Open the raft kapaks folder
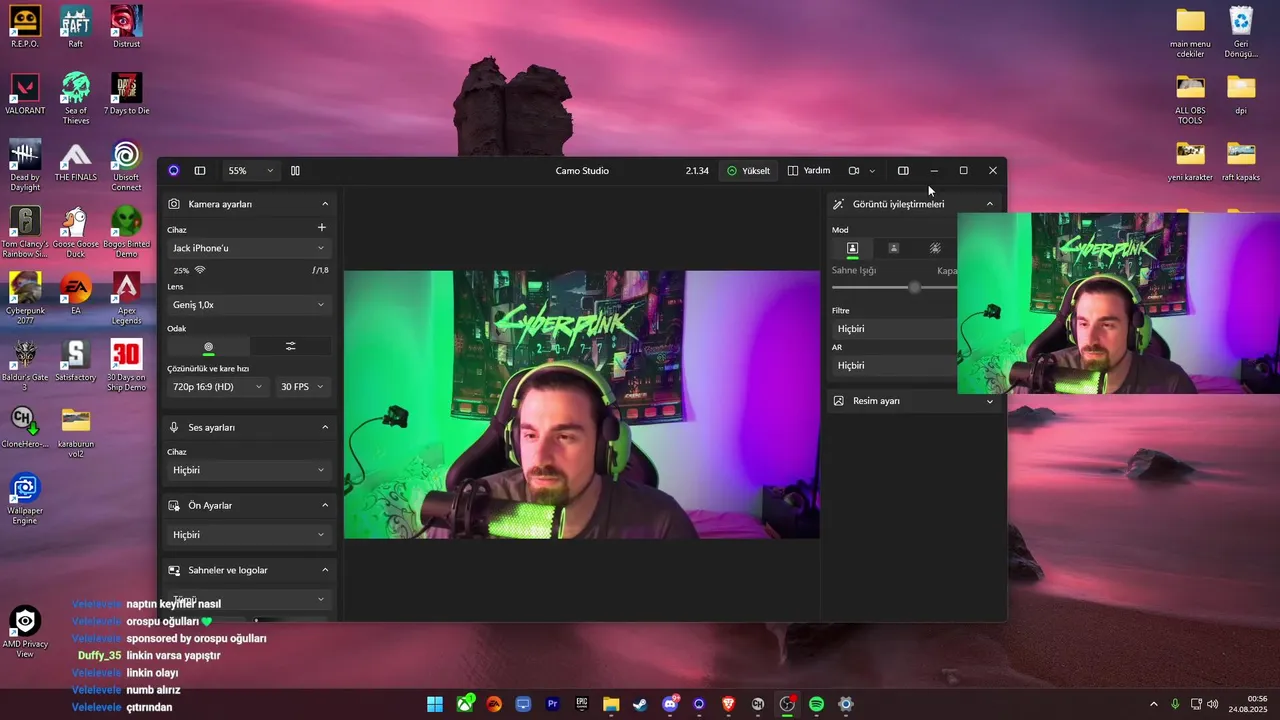Screen dimensions: 1280x720 click(x=1241, y=160)
